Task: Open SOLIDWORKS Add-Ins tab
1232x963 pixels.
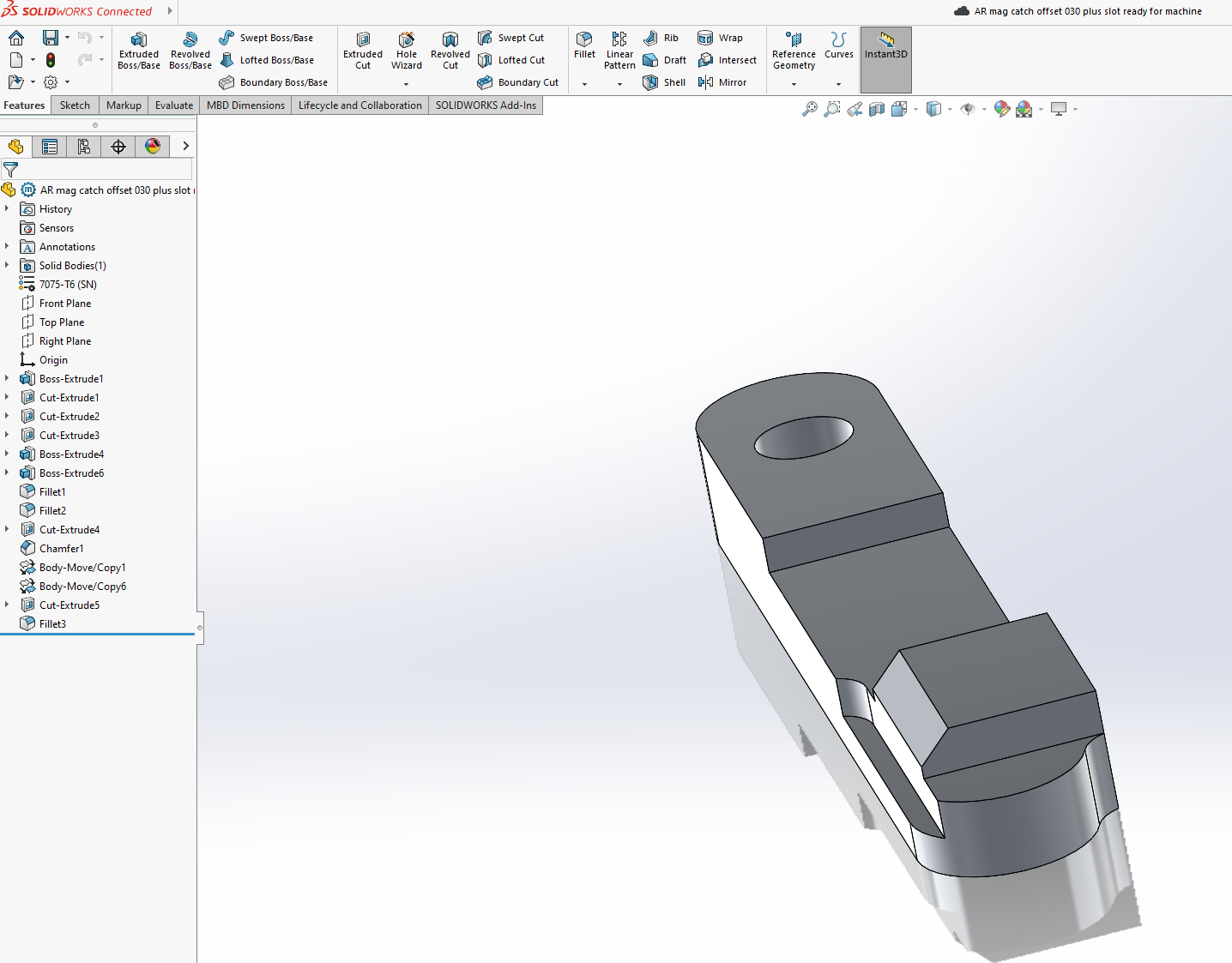Action: [486, 105]
